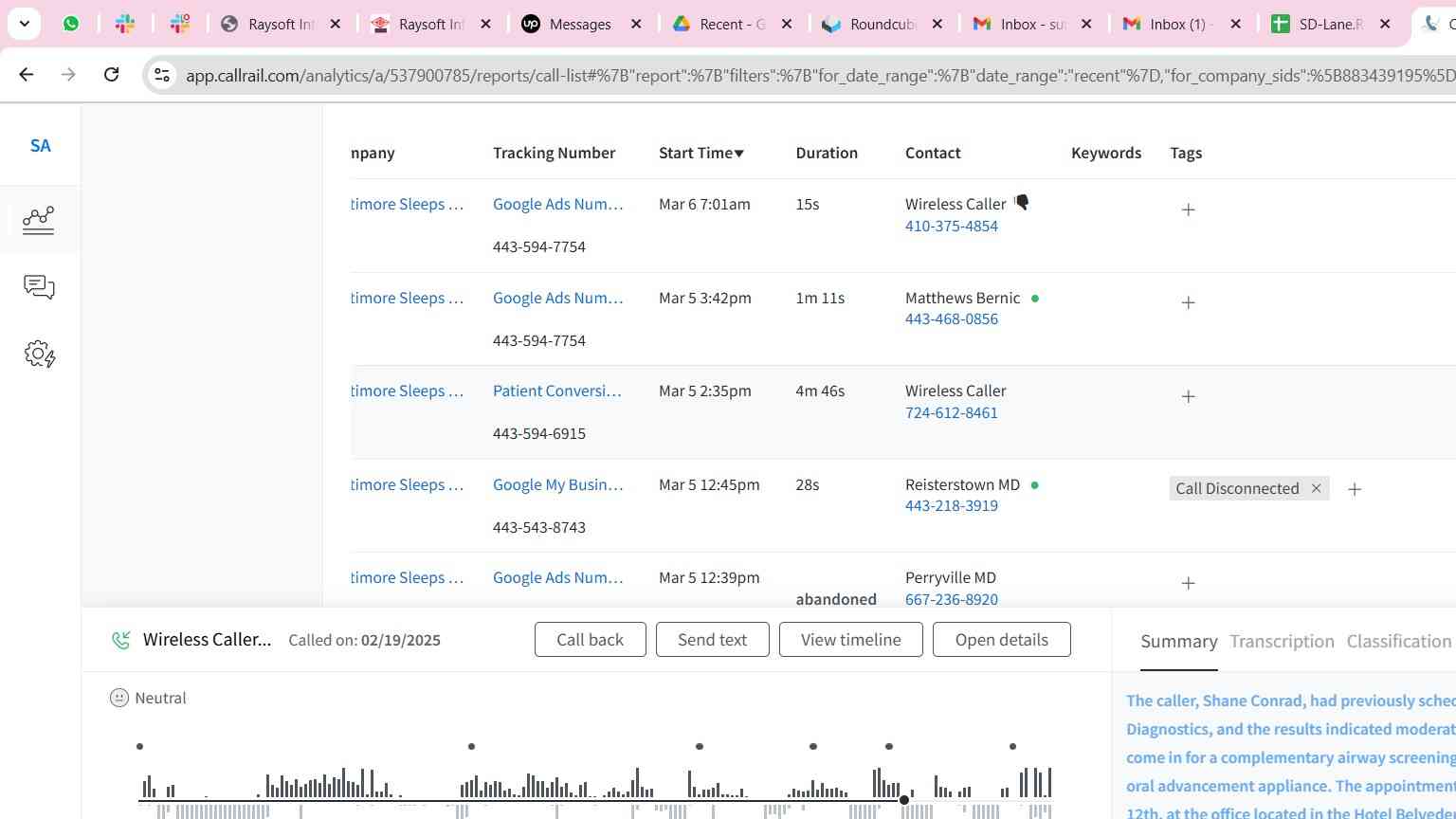This screenshot has height=819, width=1456.
Task: Open Google My Business tracking number link
Action: [x=557, y=484]
